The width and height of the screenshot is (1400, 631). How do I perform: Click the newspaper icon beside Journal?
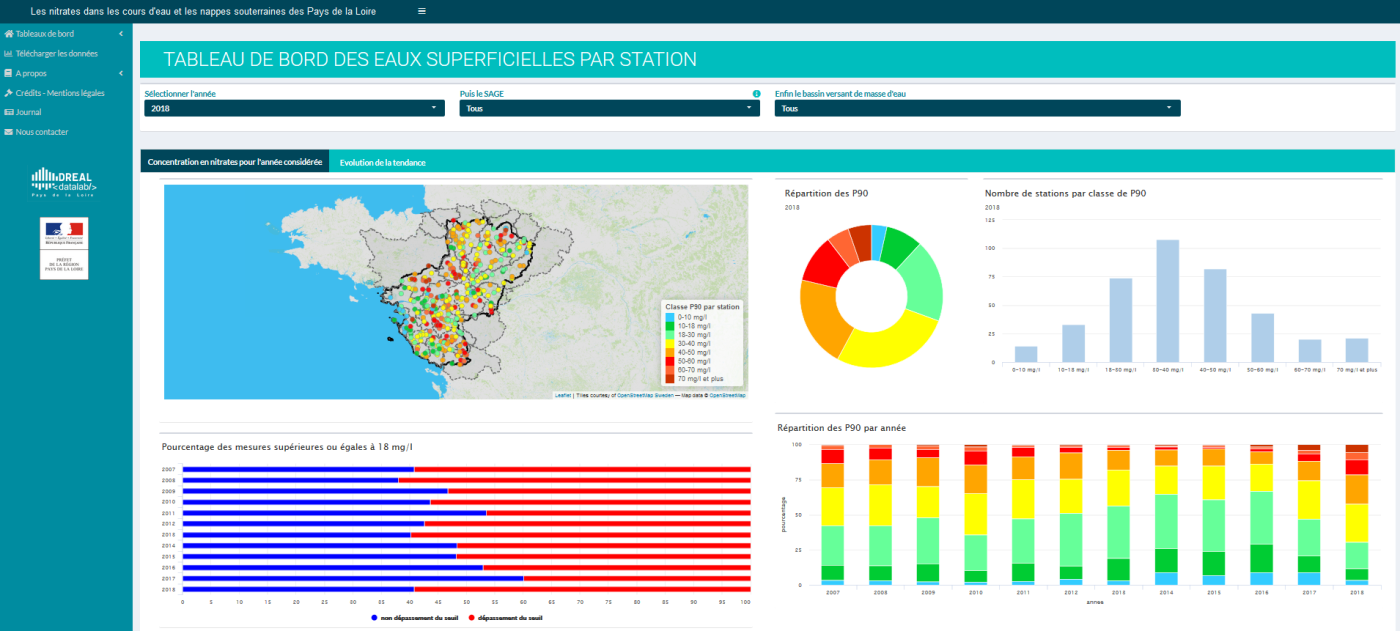(9, 112)
